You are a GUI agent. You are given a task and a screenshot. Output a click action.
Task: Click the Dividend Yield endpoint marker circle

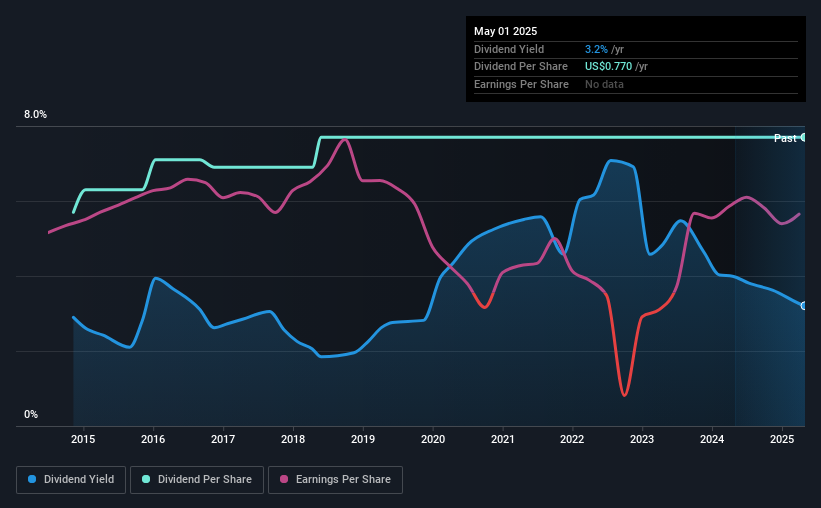click(x=804, y=306)
